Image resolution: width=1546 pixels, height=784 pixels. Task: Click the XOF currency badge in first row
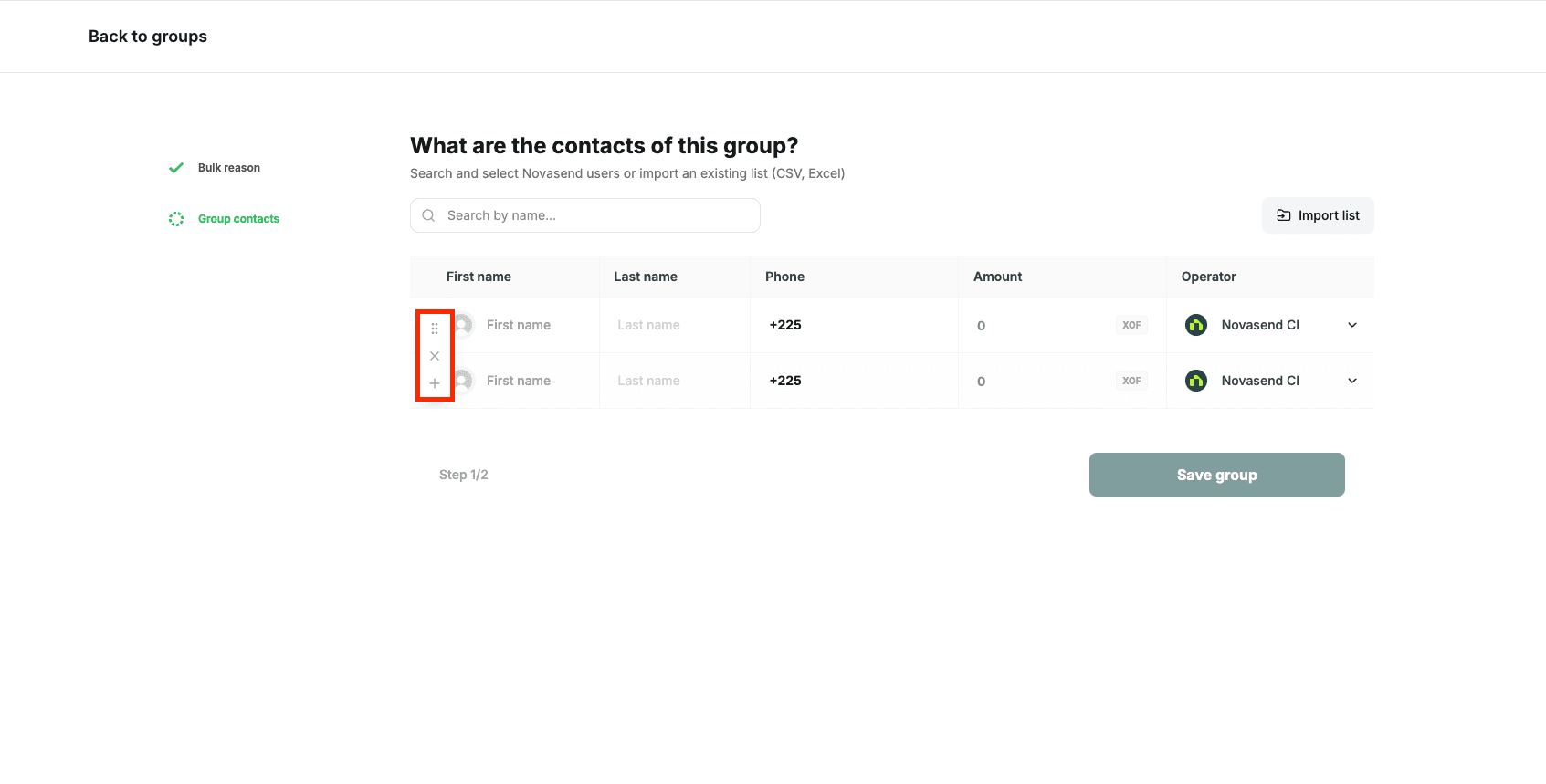(1131, 325)
